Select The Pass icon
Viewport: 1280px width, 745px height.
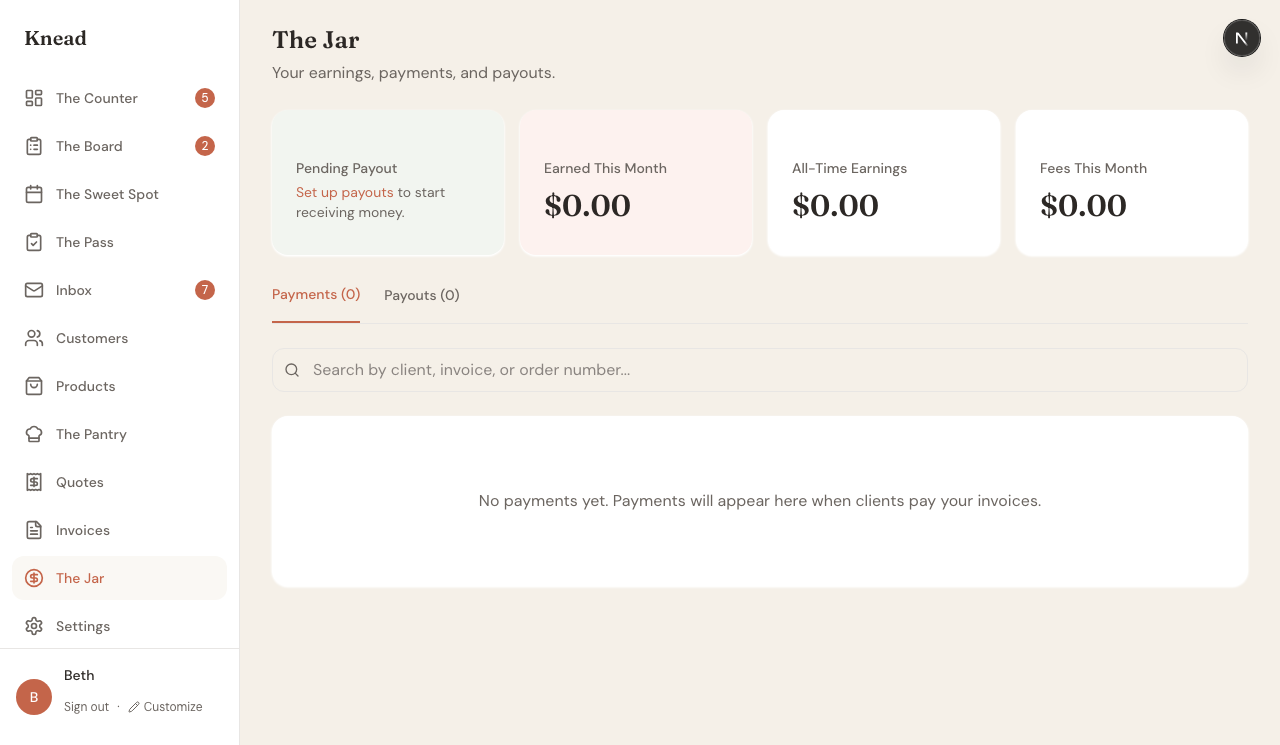pos(33,241)
